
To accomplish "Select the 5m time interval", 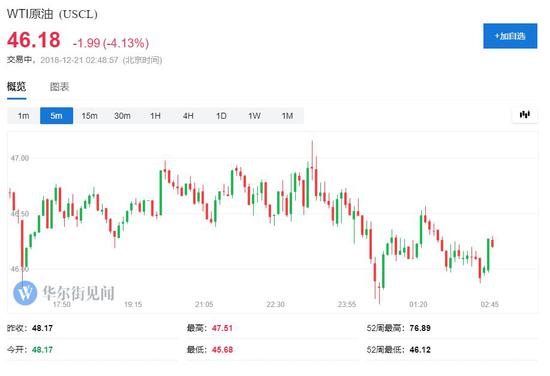I will click(x=56, y=116).
